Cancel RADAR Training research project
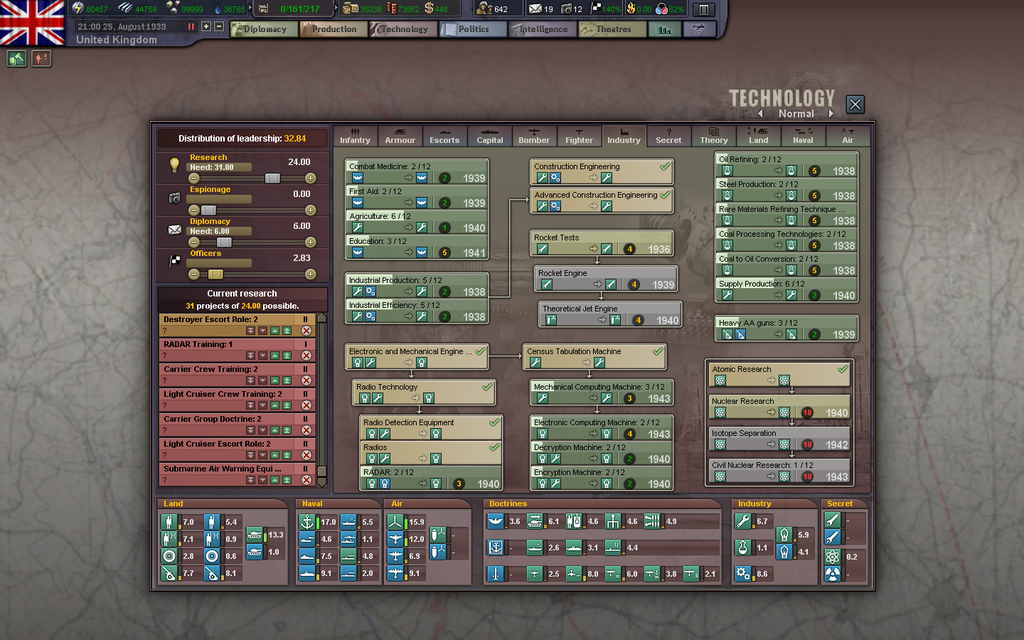This screenshot has width=1024, height=640. tap(306, 355)
